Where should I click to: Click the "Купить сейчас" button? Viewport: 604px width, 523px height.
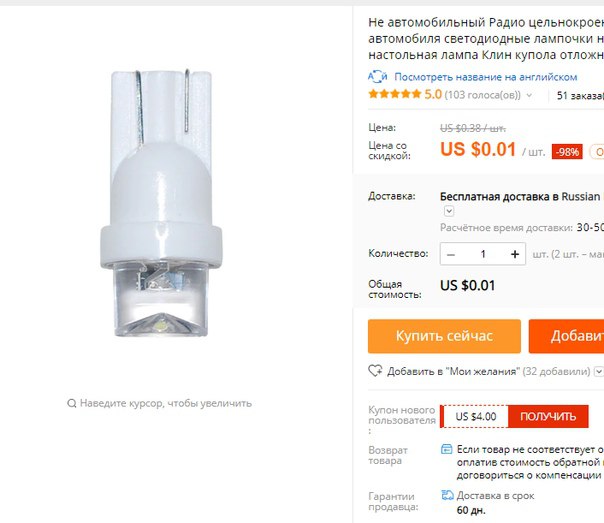click(x=444, y=336)
